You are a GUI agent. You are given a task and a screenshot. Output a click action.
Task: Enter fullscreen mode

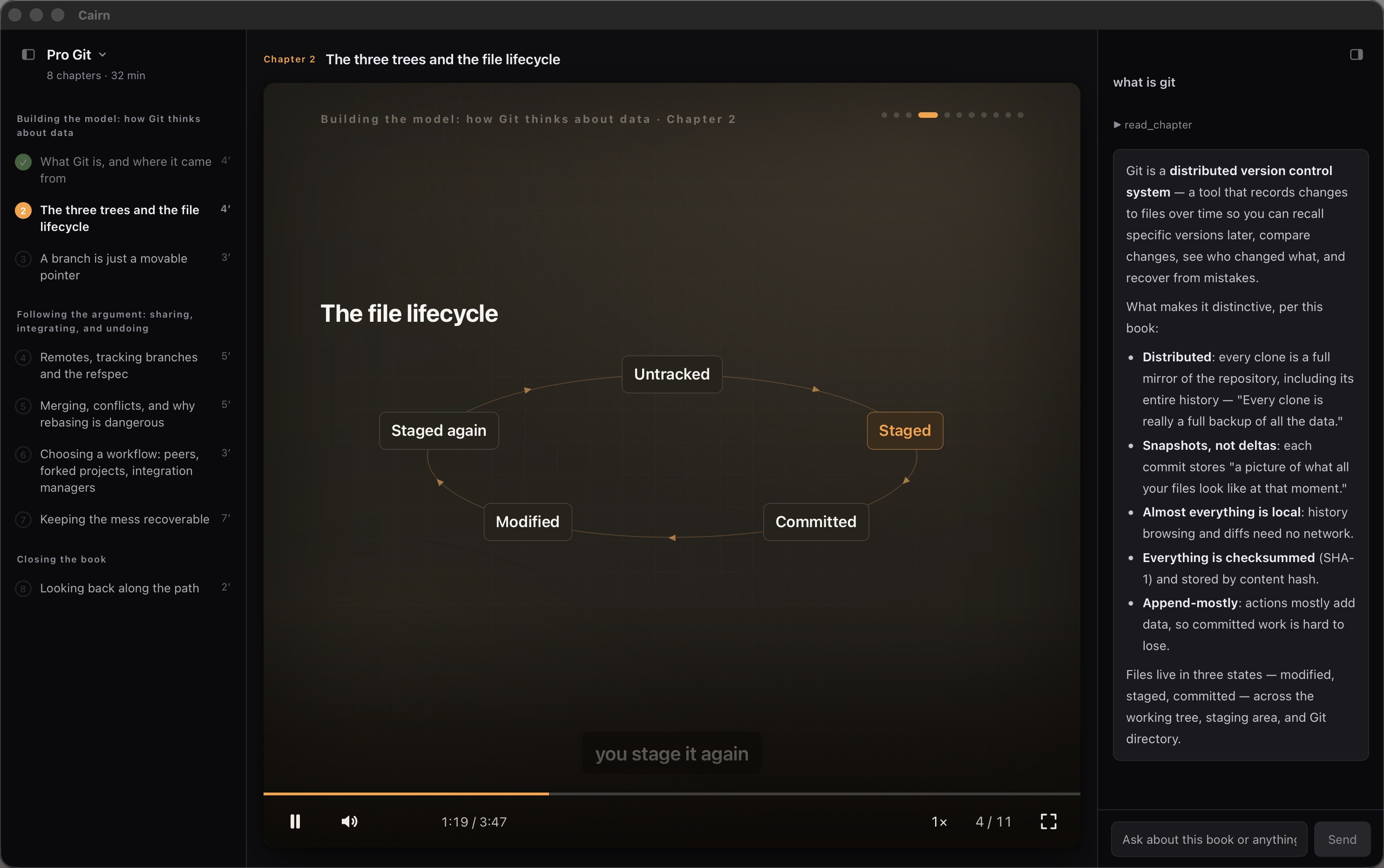[x=1048, y=821]
